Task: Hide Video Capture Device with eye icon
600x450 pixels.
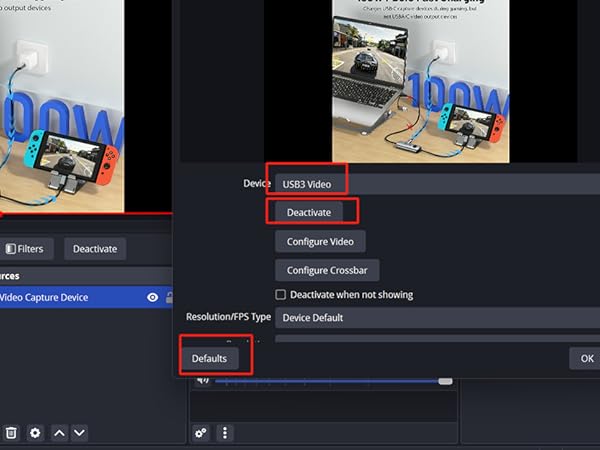Action: tap(152, 297)
